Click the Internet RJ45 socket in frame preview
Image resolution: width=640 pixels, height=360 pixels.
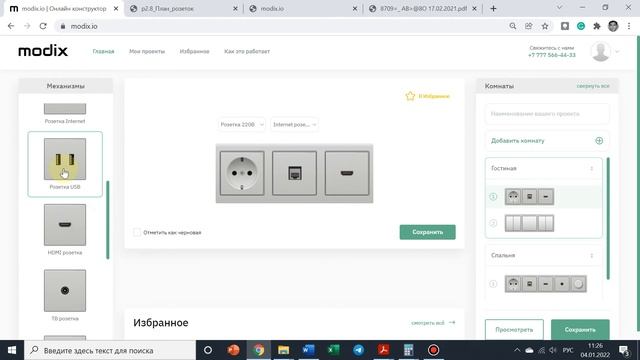294,173
